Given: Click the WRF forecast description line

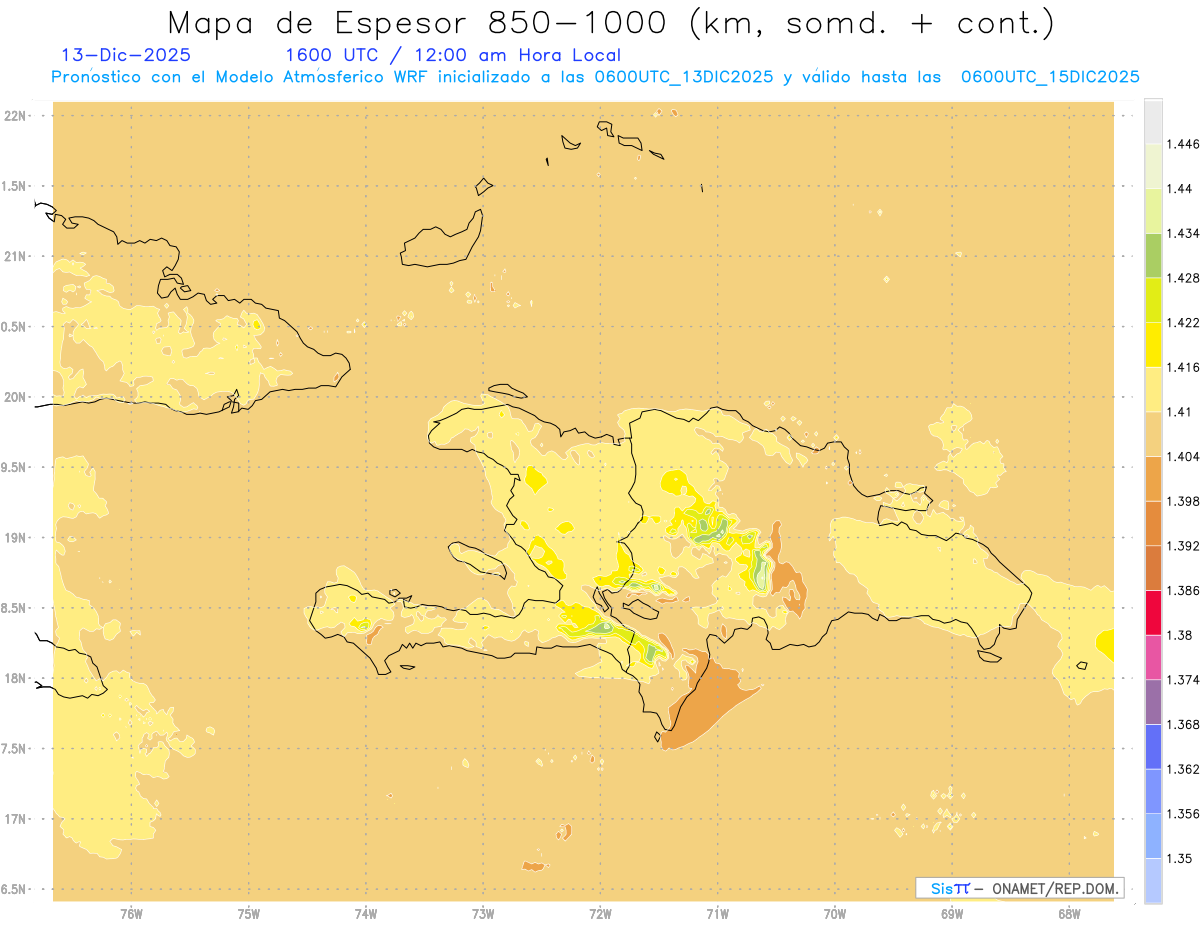Looking at the screenshot, I should 595,77.
